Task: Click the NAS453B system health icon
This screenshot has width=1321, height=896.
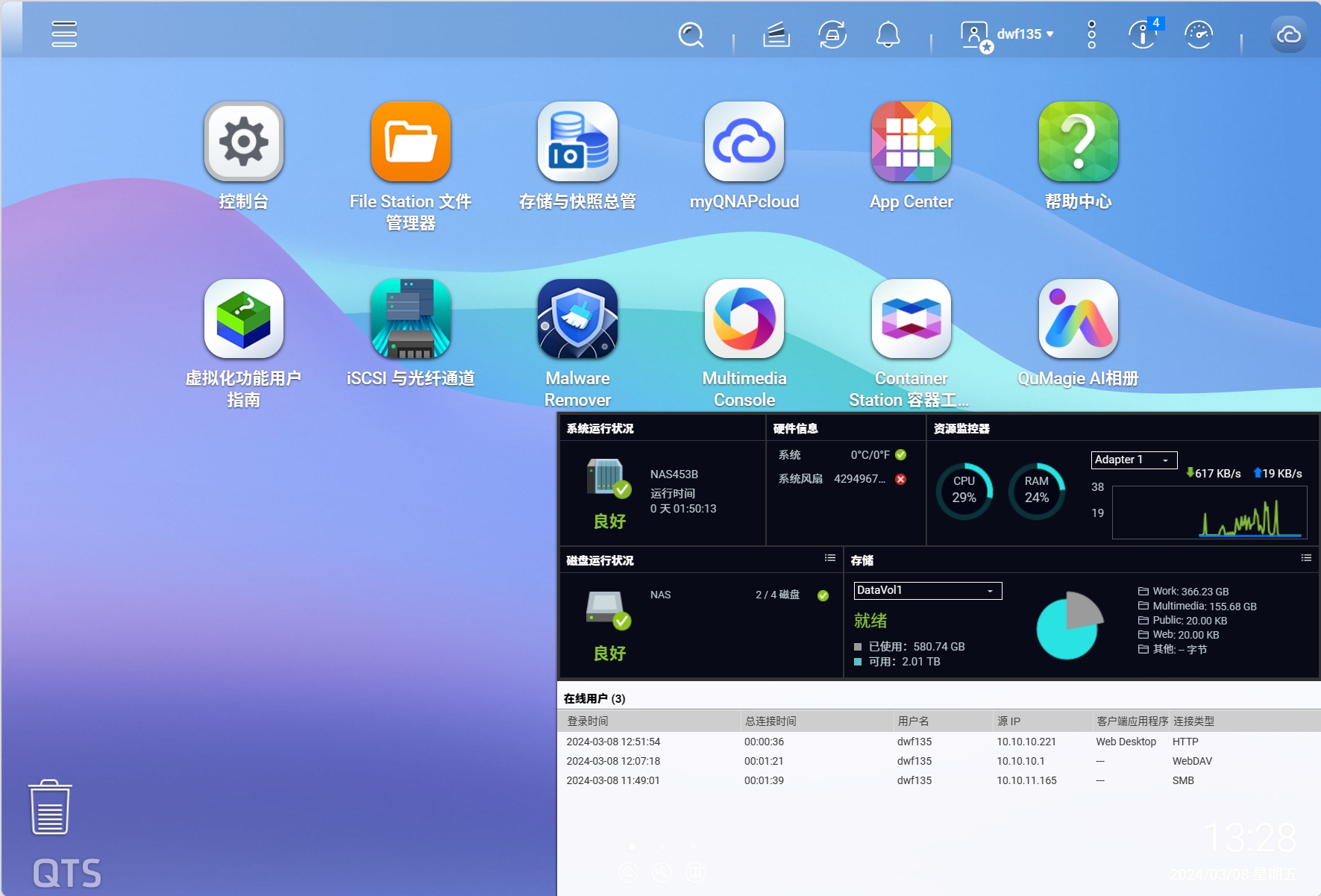Action: (608, 478)
